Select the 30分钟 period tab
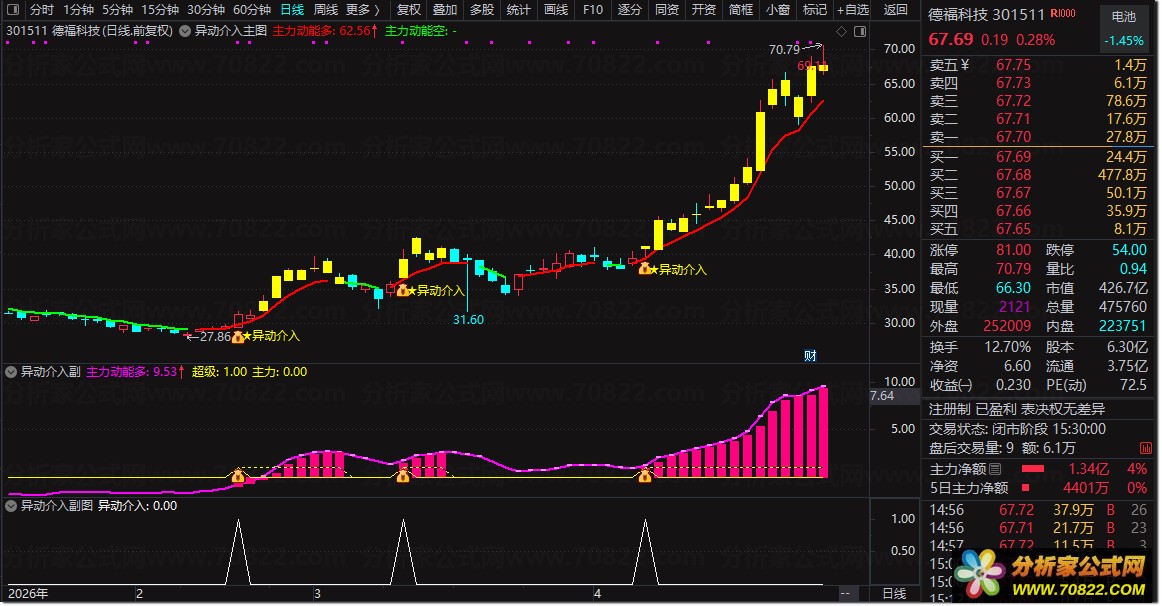The image size is (1162, 606). click(206, 10)
